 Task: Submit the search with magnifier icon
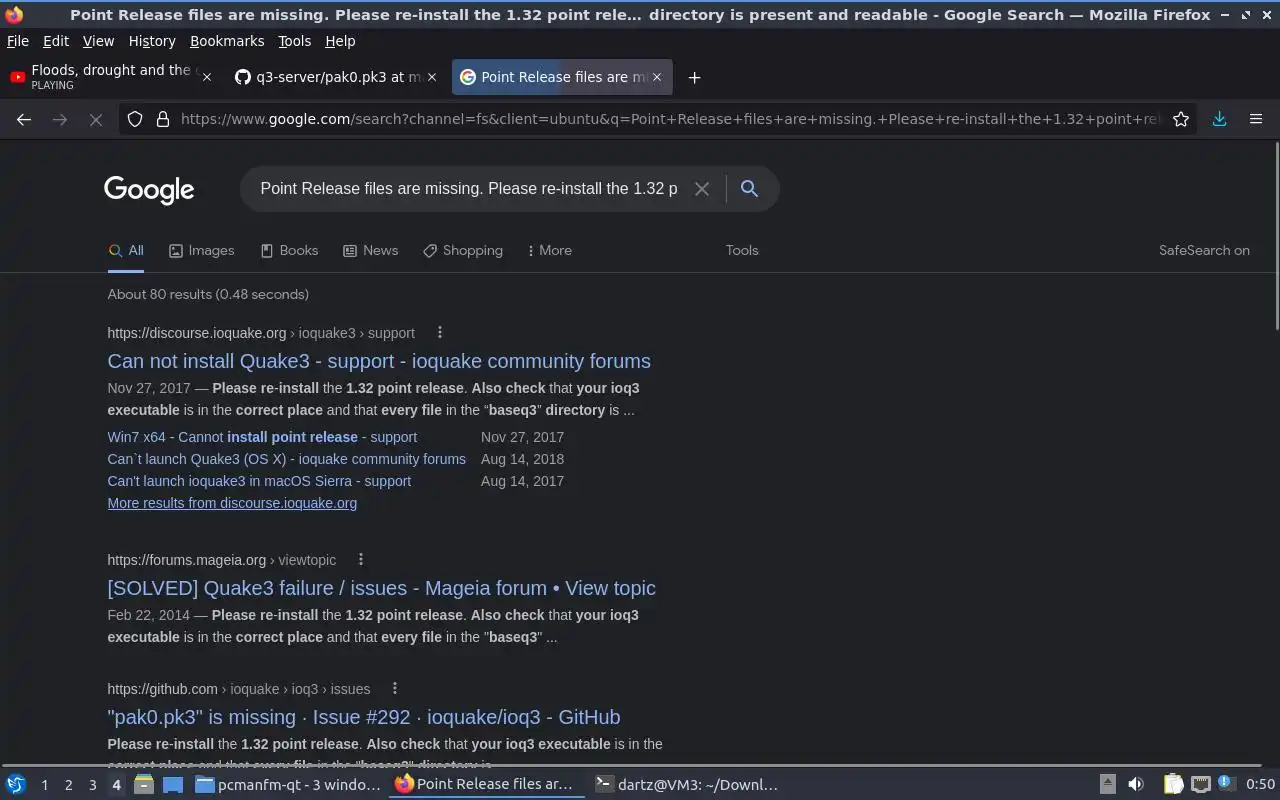tap(749, 188)
